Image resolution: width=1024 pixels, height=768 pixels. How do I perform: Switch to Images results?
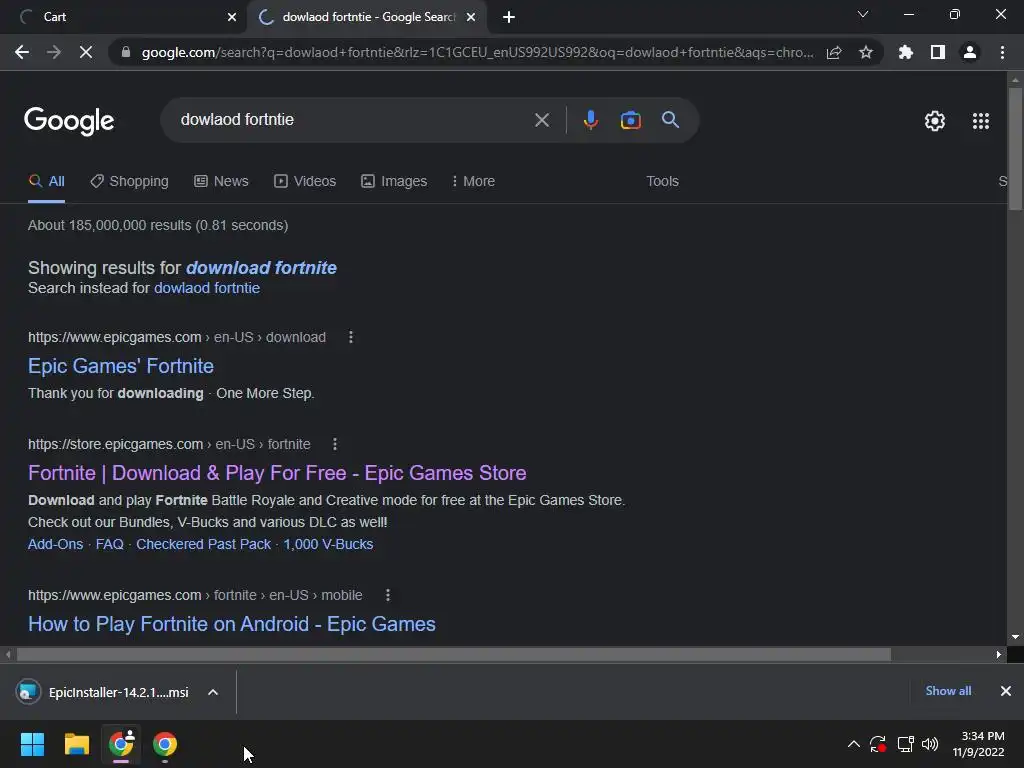point(394,181)
